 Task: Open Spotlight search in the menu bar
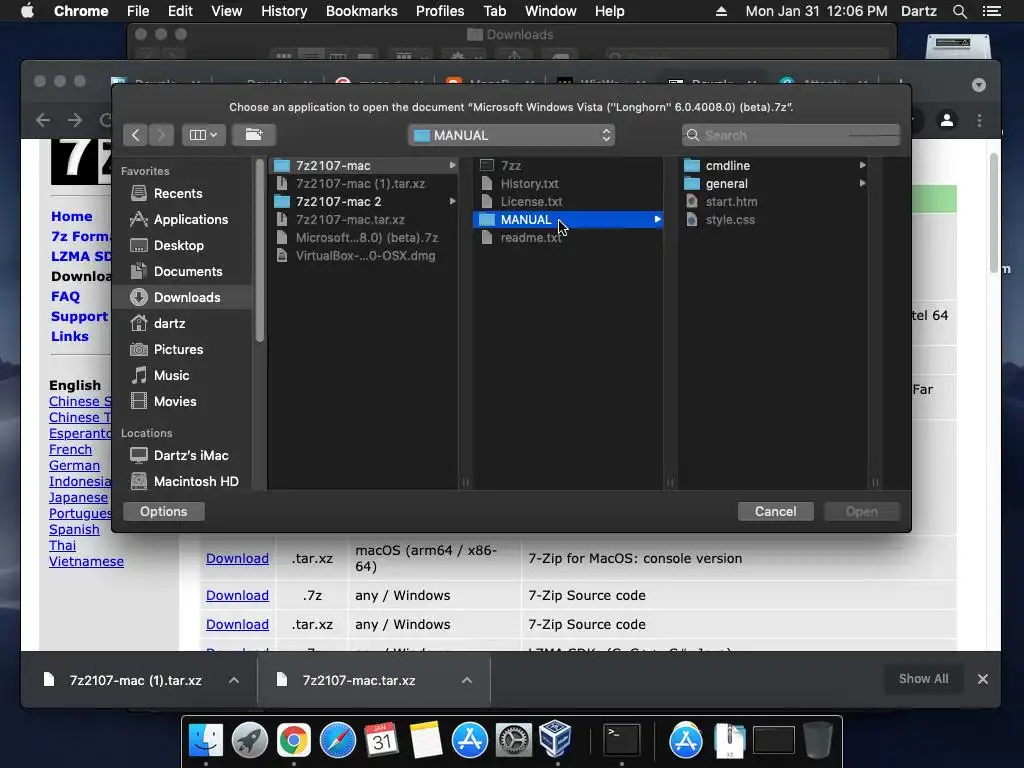pos(959,11)
